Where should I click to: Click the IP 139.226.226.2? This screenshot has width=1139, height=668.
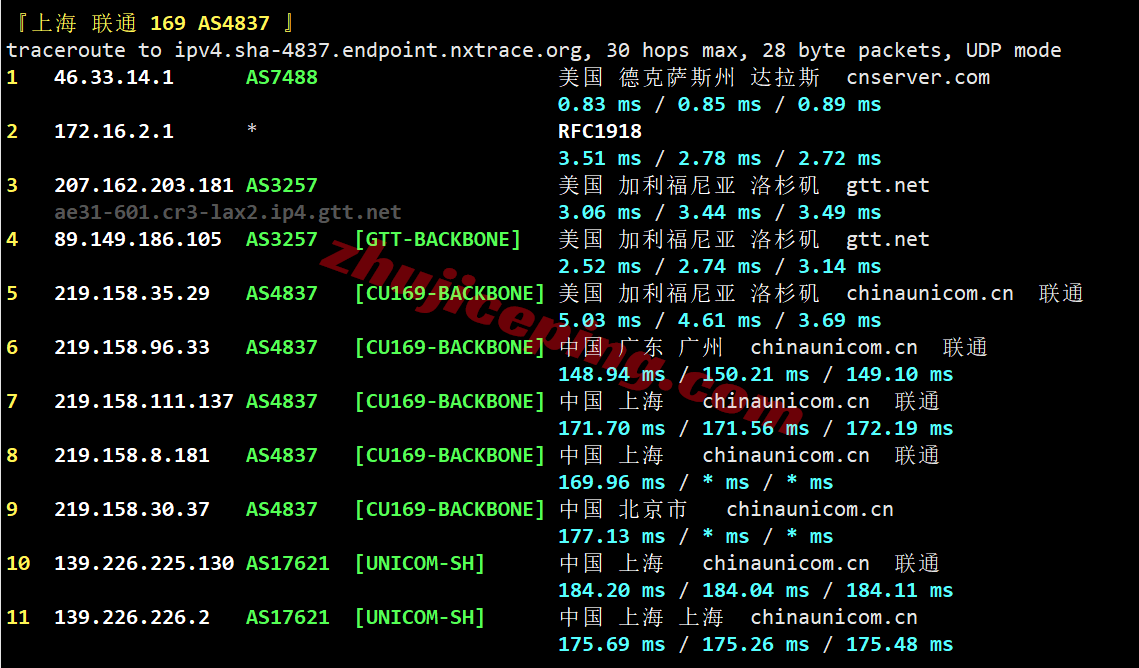132,617
